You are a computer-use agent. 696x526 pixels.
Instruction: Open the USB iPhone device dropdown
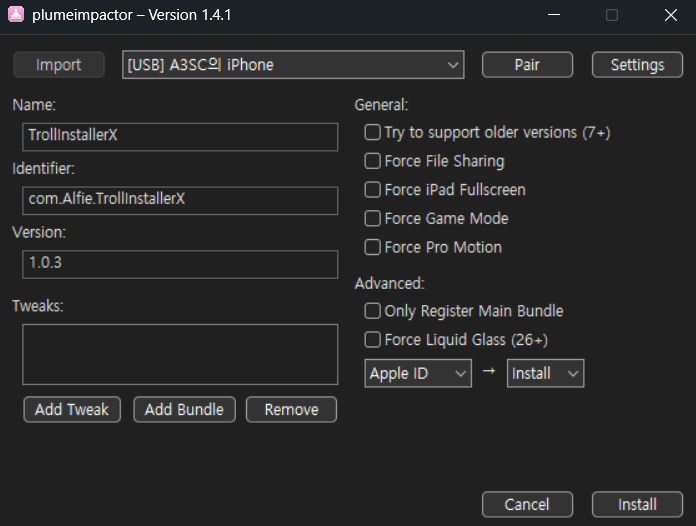point(293,65)
